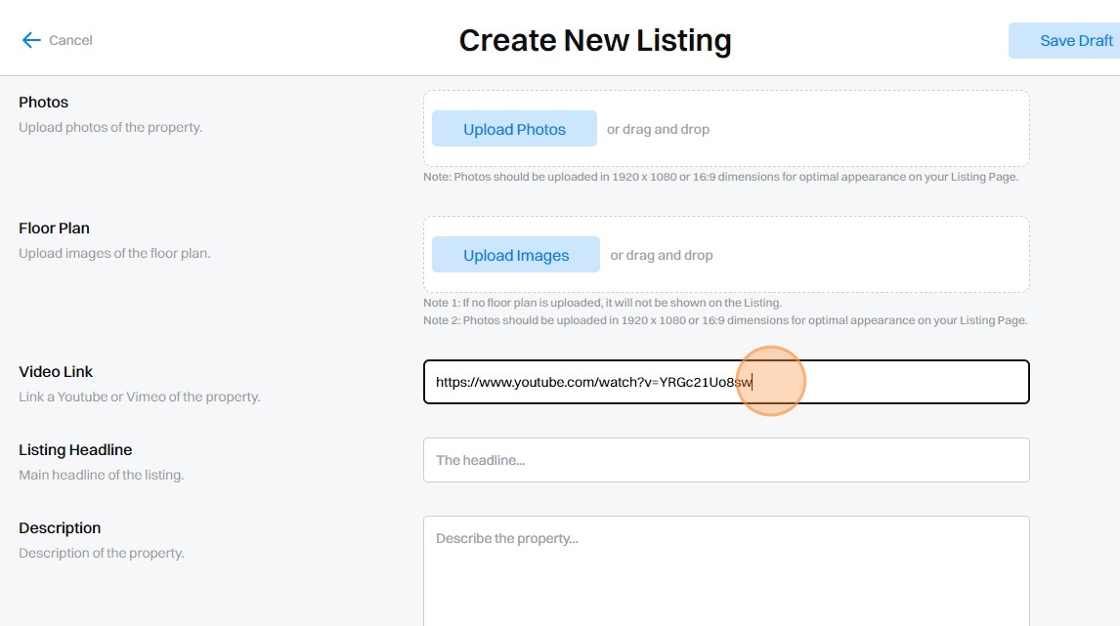The image size is (1120, 626).
Task: Click the Upload Images button for floor plan
Action: click(516, 255)
